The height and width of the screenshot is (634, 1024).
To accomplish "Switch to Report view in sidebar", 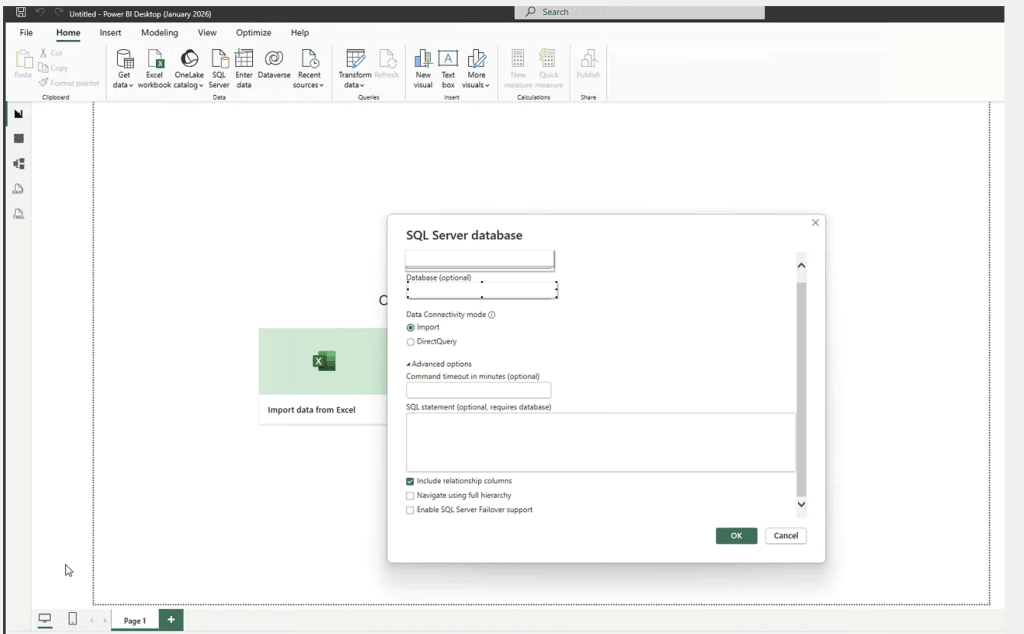I will (x=18, y=114).
